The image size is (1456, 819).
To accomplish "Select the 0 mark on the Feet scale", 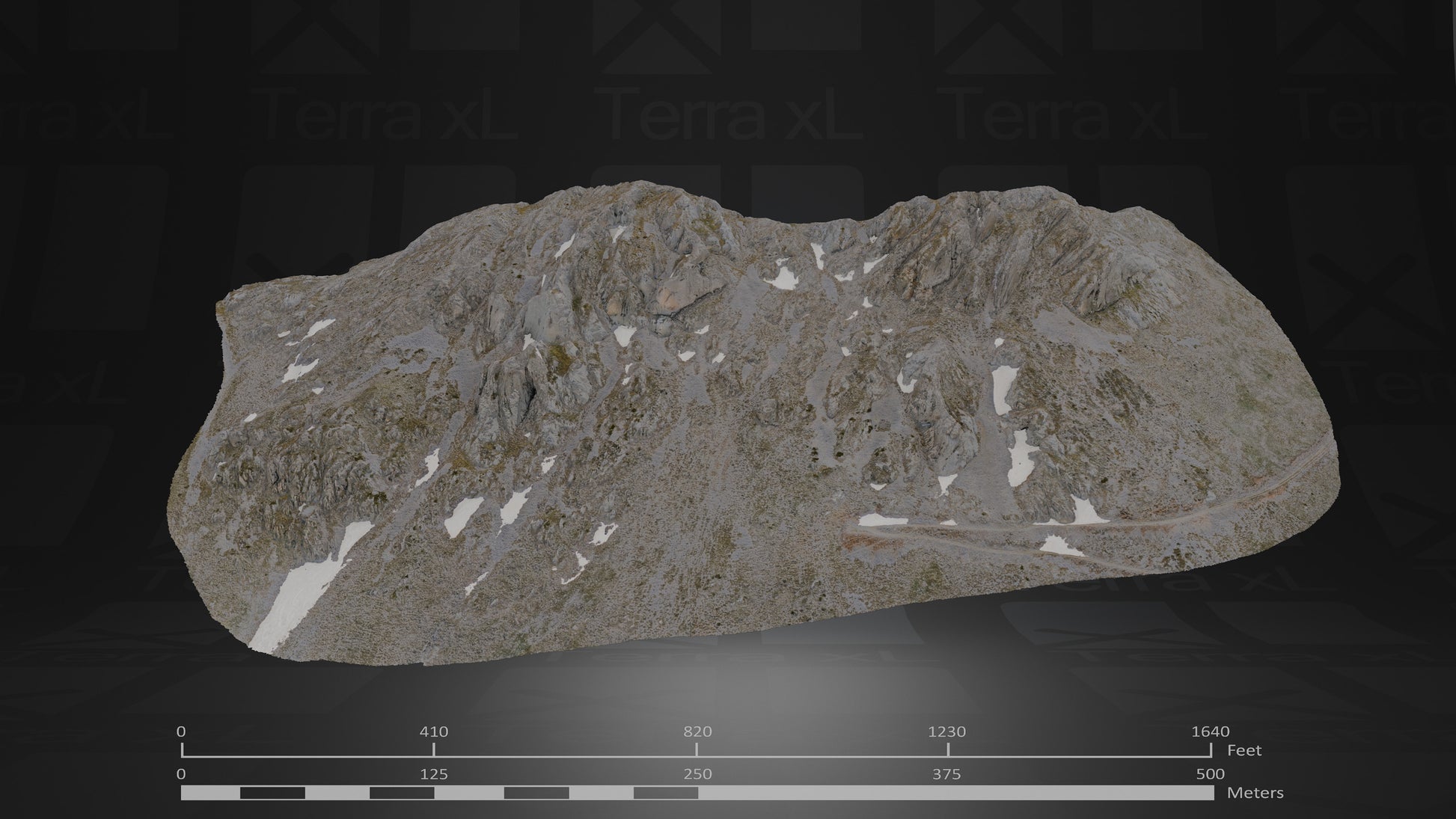I will (181, 731).
